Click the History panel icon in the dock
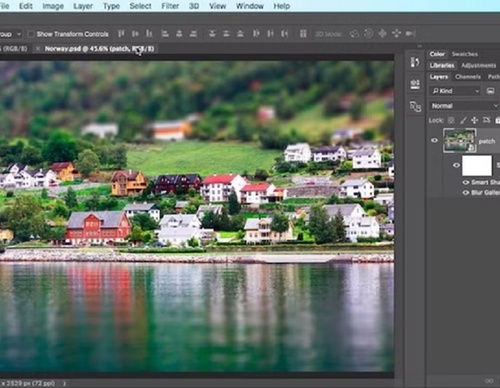Screen dimensions: 500x388 pyautogui.click(x=415, y=62)
